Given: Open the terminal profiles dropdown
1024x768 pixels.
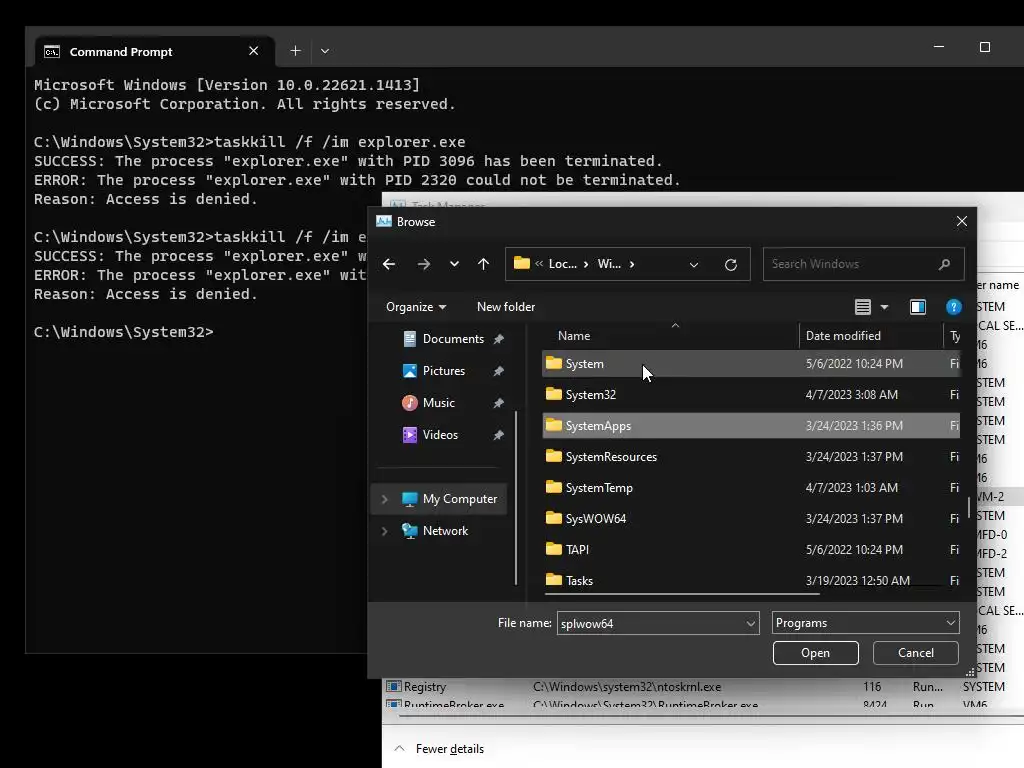Looking at the screenshot, I should click(x=325, y=51).
